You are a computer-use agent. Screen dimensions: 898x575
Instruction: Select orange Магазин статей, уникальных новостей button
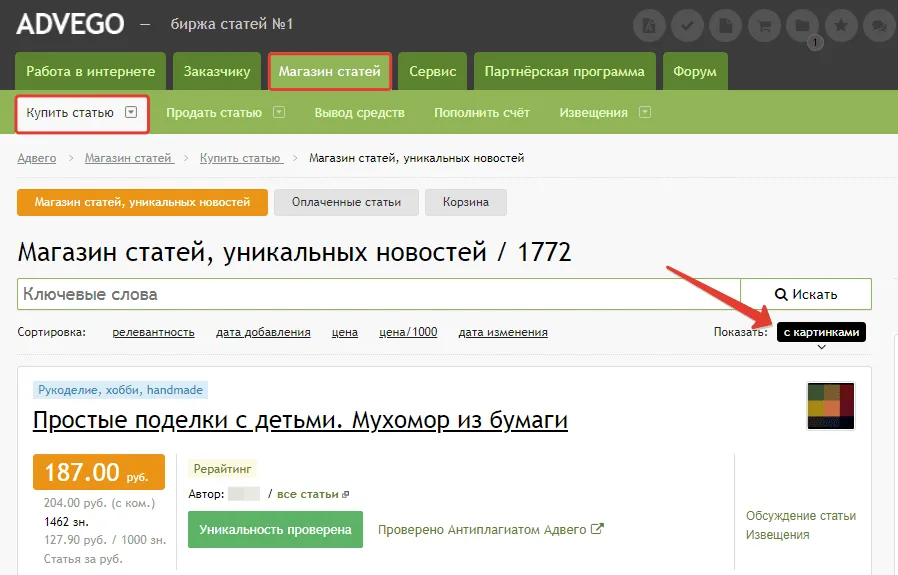pos(143,202)
